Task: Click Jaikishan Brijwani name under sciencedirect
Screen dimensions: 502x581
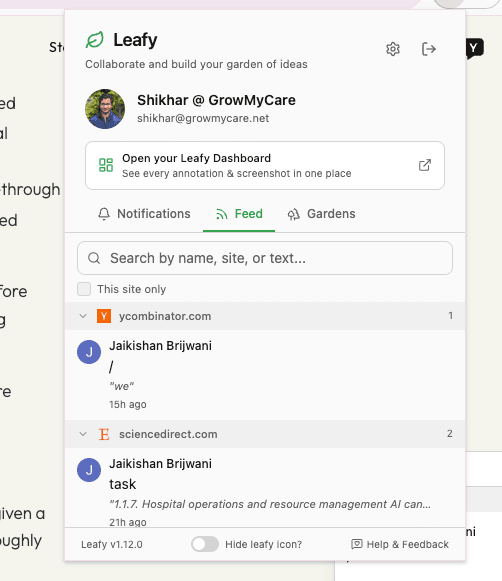Action: [160, 464]
